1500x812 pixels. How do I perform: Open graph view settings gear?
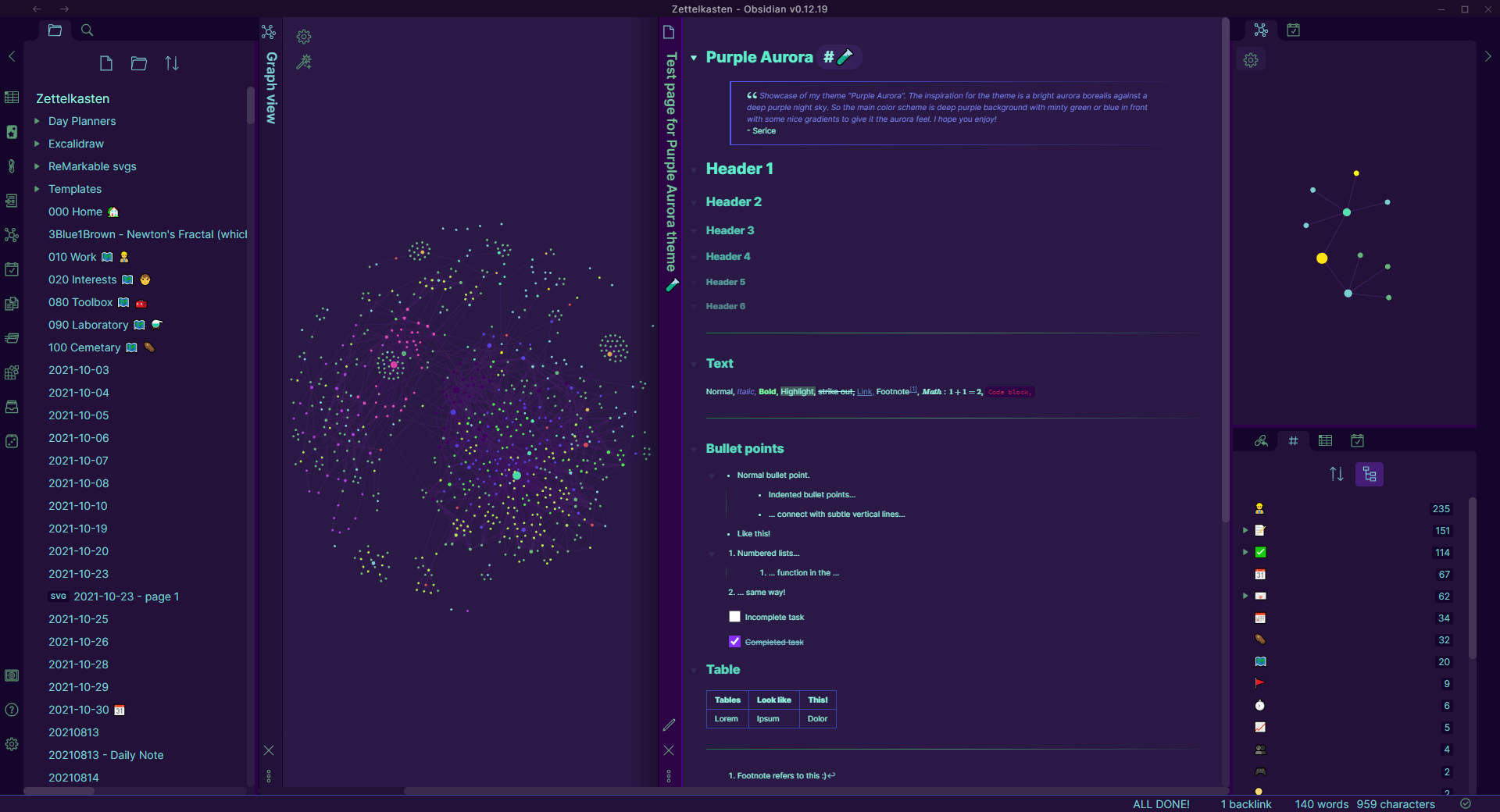(304, 37)
